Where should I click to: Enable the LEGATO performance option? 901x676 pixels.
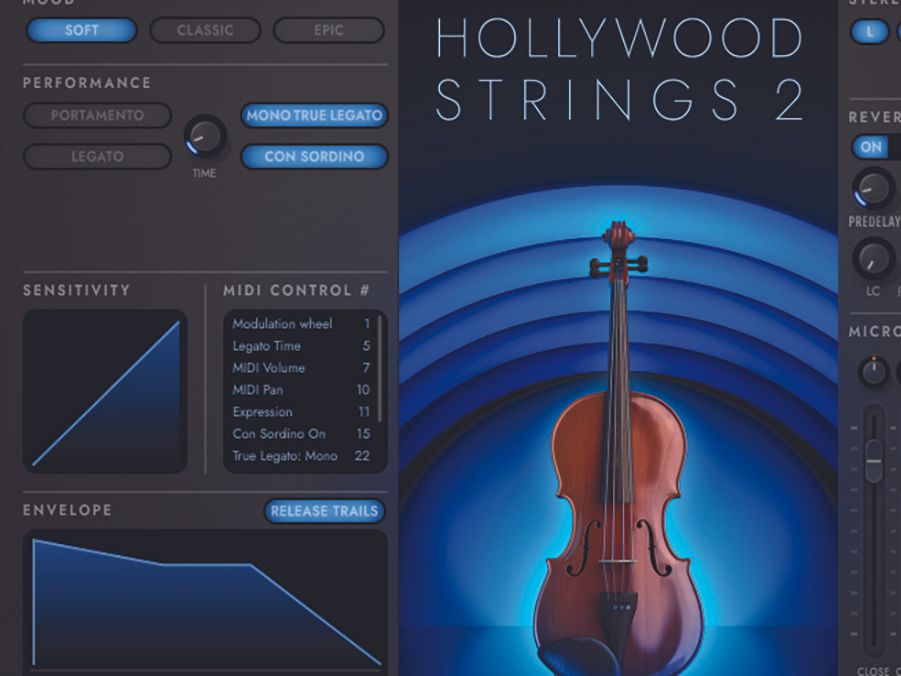[x=97, y=156]
